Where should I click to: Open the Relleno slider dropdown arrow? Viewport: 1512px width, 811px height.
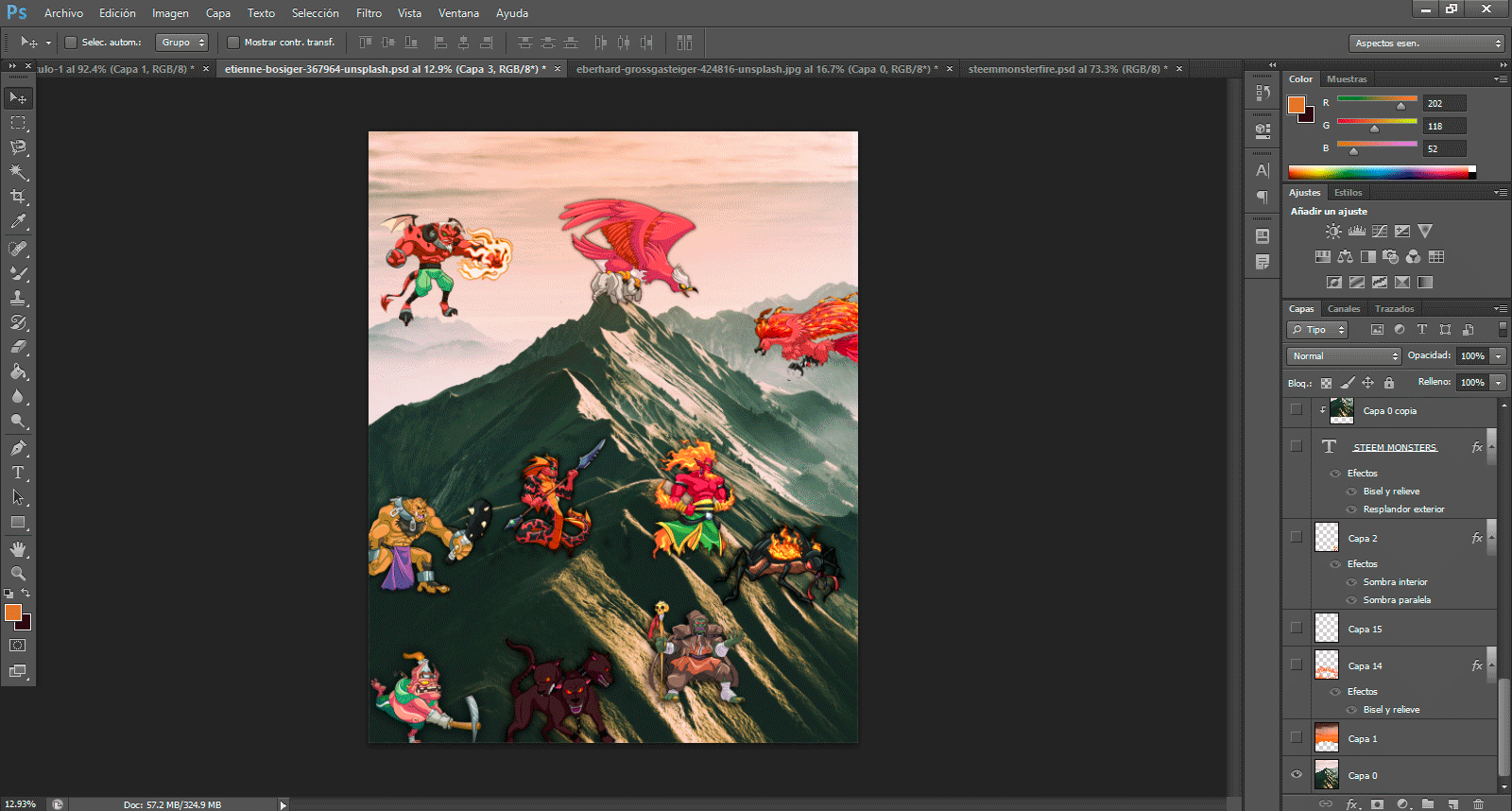(1498, 383)
